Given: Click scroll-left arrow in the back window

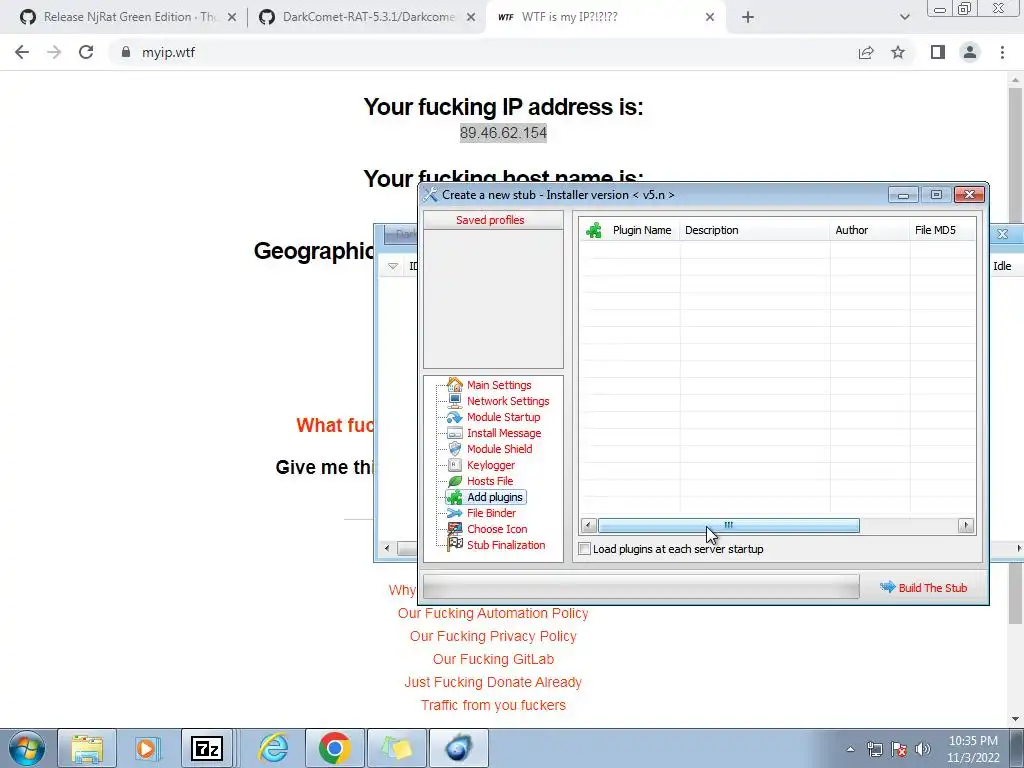Looking at the screenshot, I should pyautogui.click(x=387, y=548).
